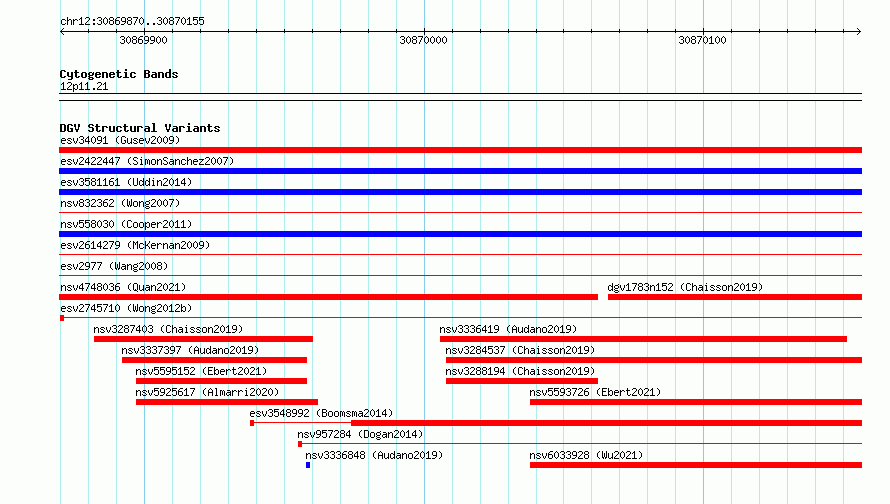The width and height of the screenshot is (890, 504).
Task: Open nsv3336848 (Audano2019) label
Action: coord(374,455)
